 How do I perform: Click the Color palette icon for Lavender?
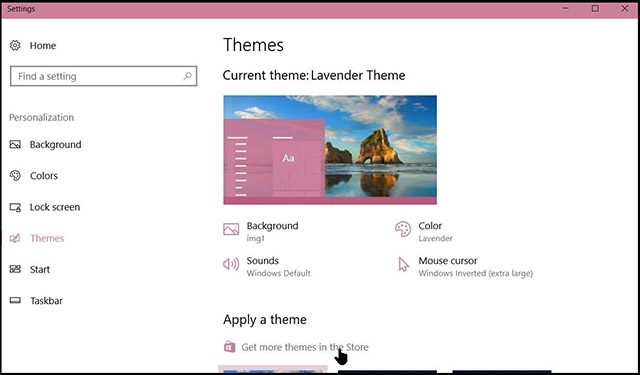pos(403,229)
